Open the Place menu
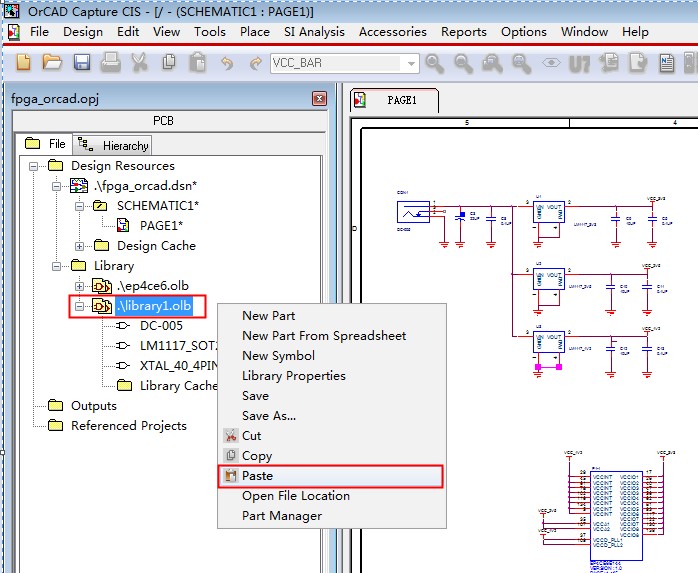Image resolution: width=698 pixels, height=573 pixels. click(x=255, y=32)
